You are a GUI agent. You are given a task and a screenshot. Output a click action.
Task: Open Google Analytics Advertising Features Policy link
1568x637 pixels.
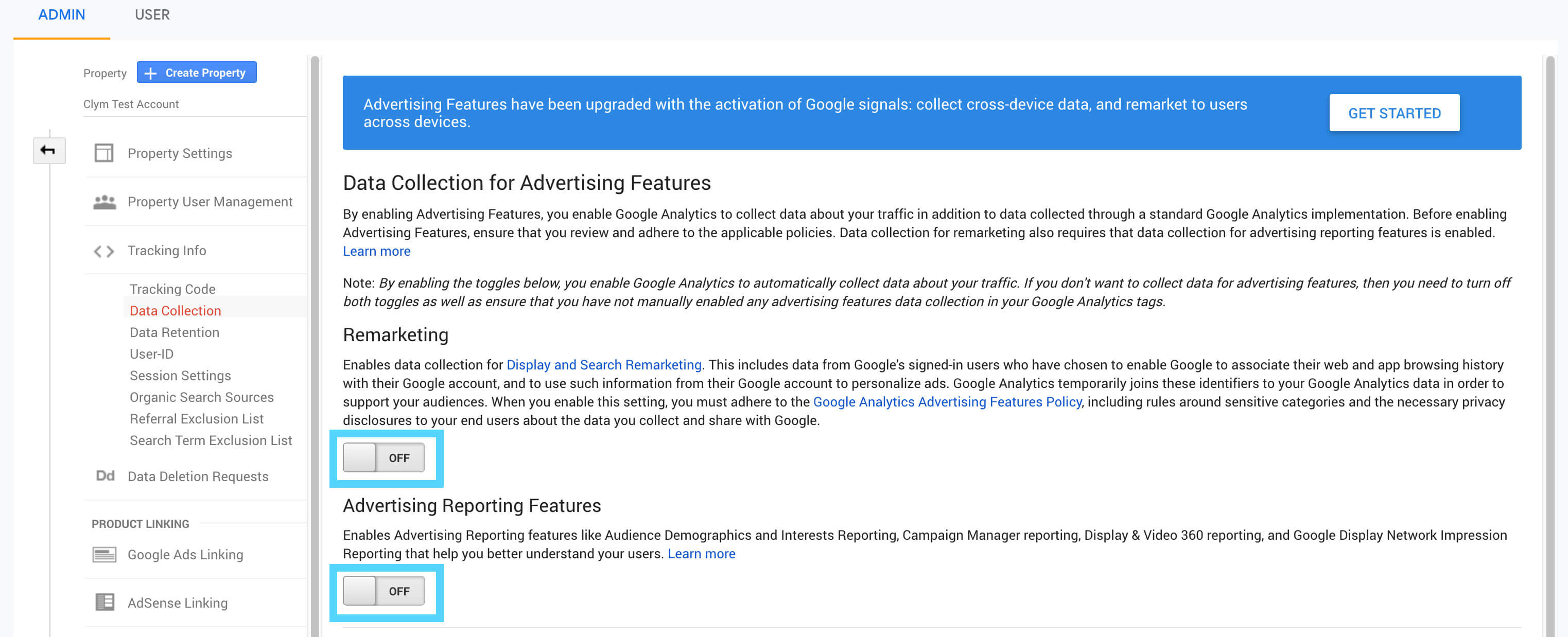click(947, 401)
